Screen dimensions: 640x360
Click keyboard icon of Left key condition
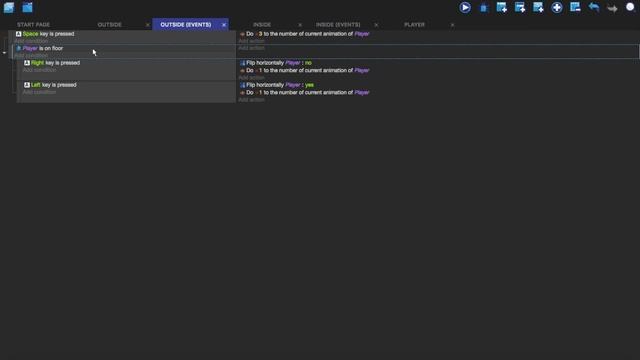[27, 85]
